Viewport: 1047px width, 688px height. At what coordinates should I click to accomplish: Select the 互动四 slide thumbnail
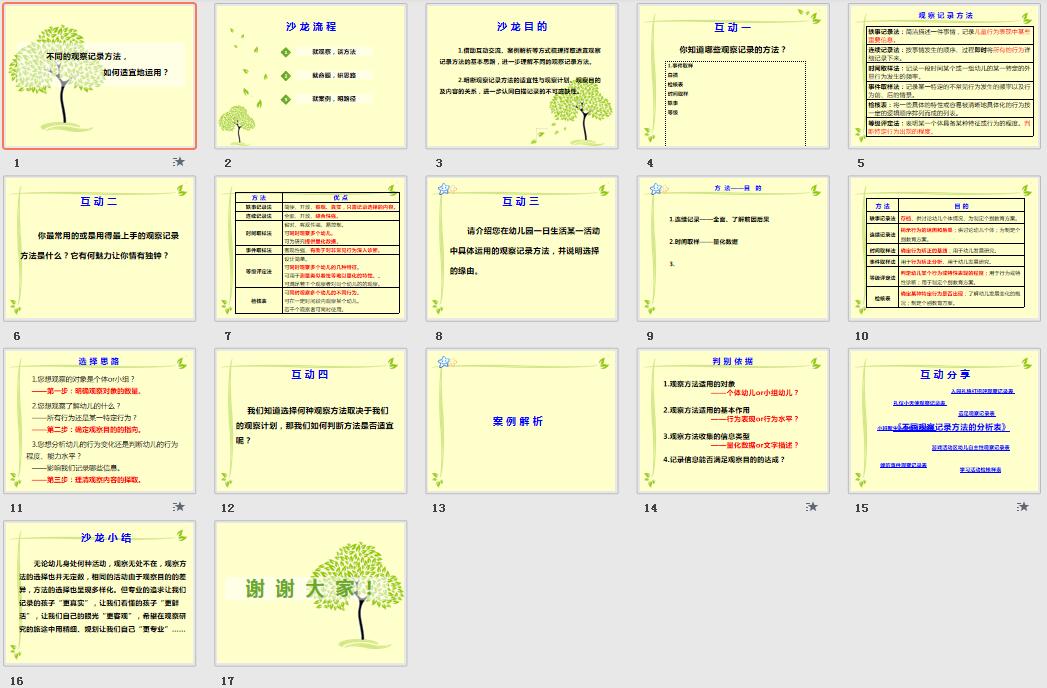(x=310, y=421)
